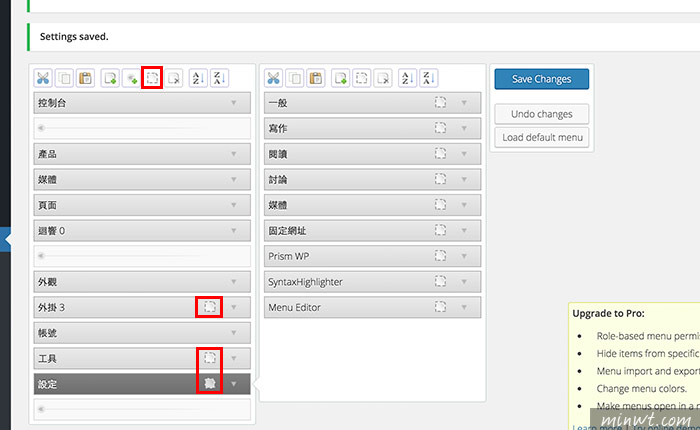The width and height of the screenshot is (700, 430).
Task: Toggle hidden flag on Prism WP item
Action: point(440,256)
